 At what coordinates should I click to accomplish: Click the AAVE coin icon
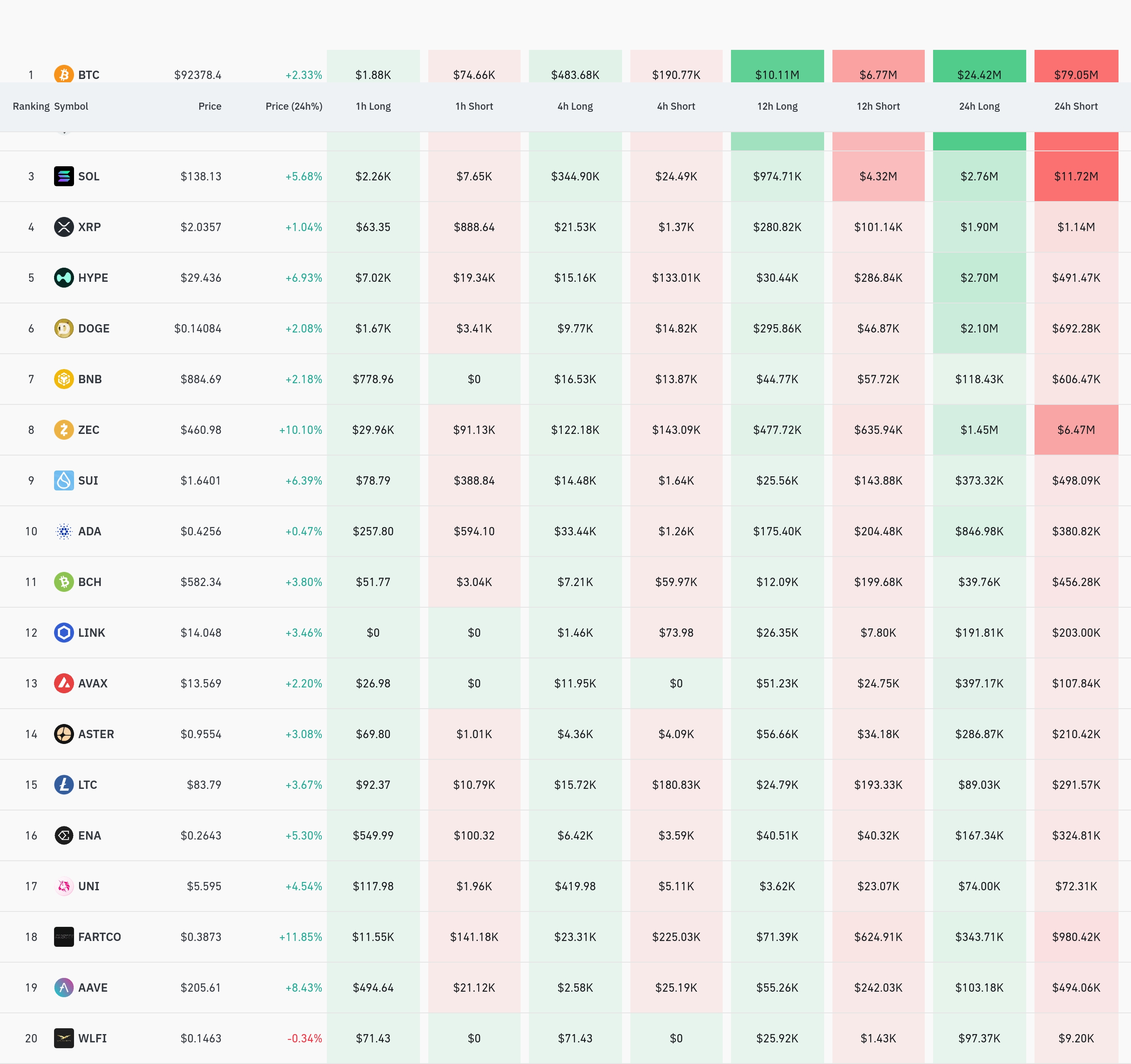click(x=64, y=987)
